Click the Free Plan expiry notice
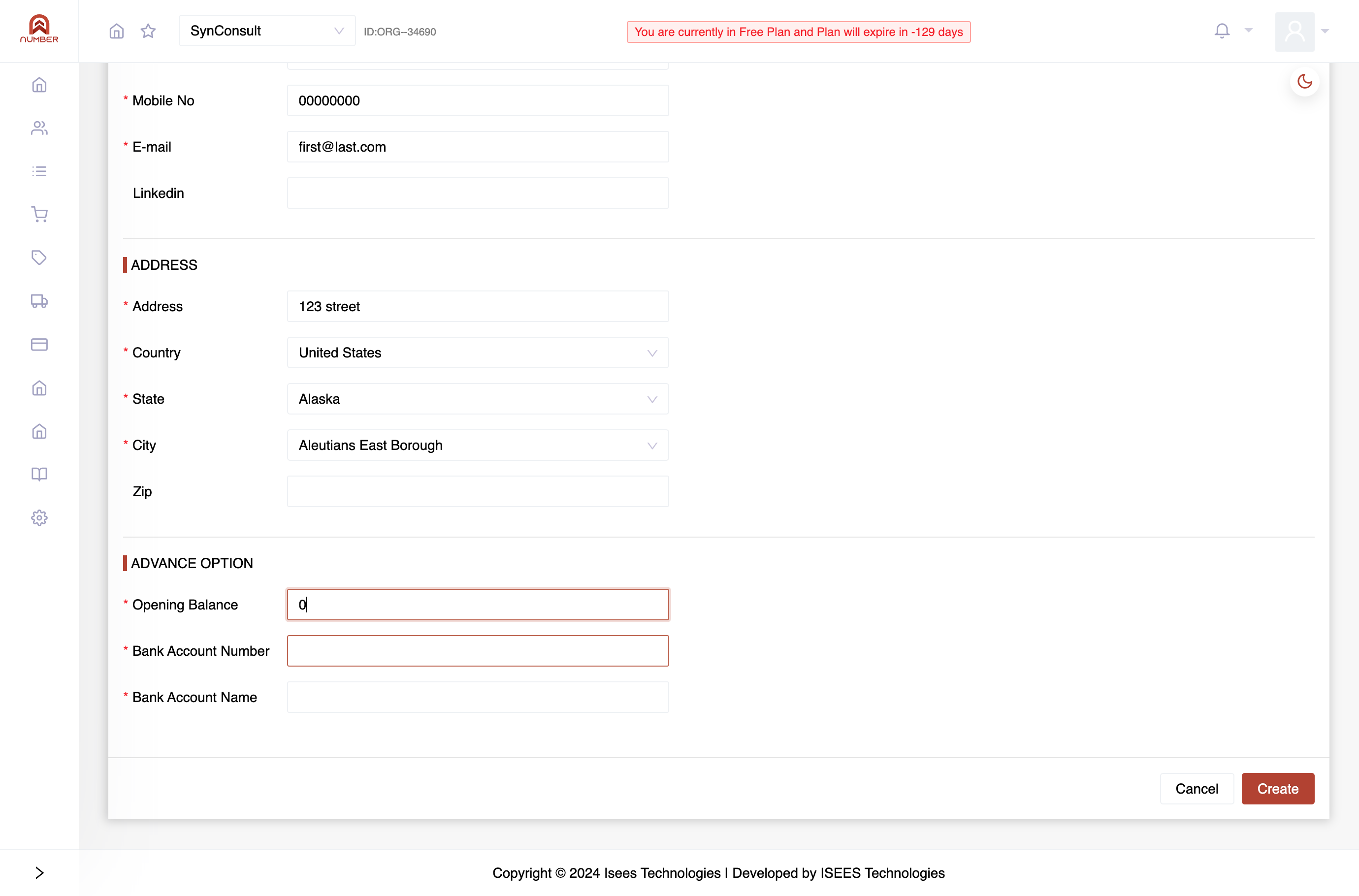The height and width of the screenshot is (896, 1359). [798, 32]
